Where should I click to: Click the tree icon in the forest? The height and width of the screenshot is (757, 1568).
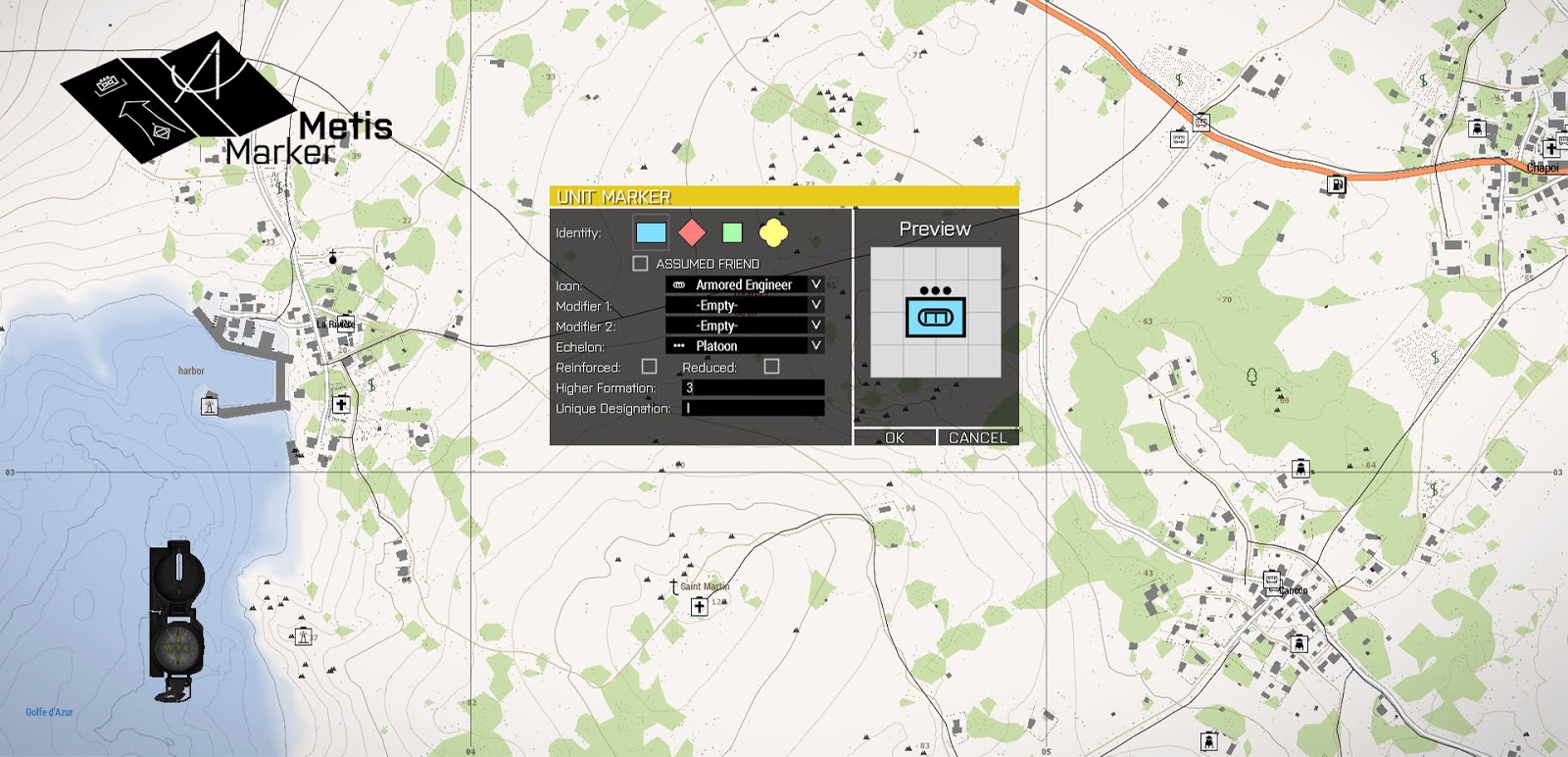coord(1251,377)
